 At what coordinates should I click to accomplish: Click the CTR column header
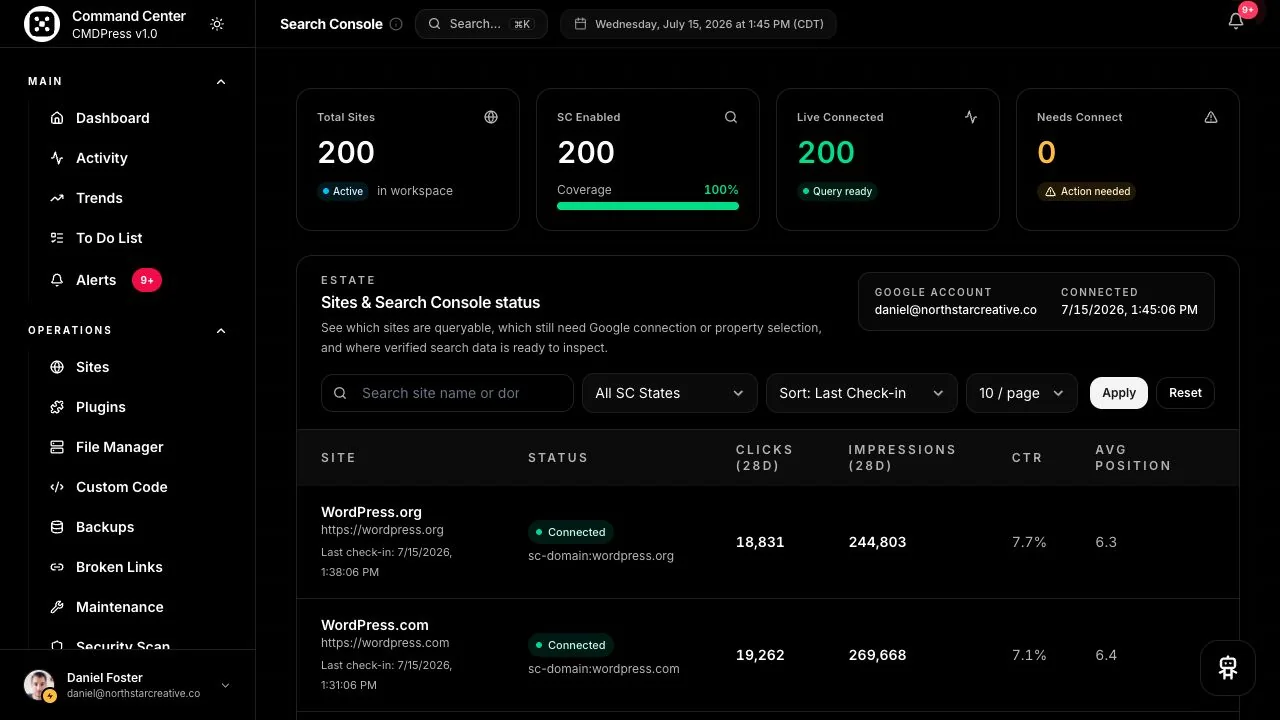pos(1027,457)
